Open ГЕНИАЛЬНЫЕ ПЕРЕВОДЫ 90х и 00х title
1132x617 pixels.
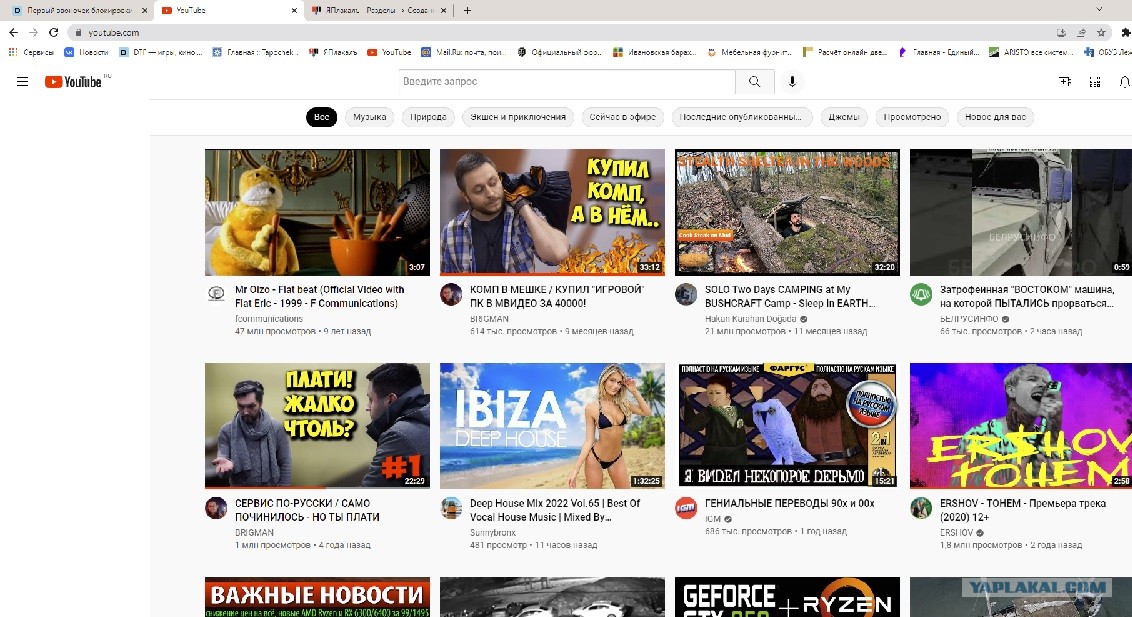pyautogui.click(x=790, y=504)
